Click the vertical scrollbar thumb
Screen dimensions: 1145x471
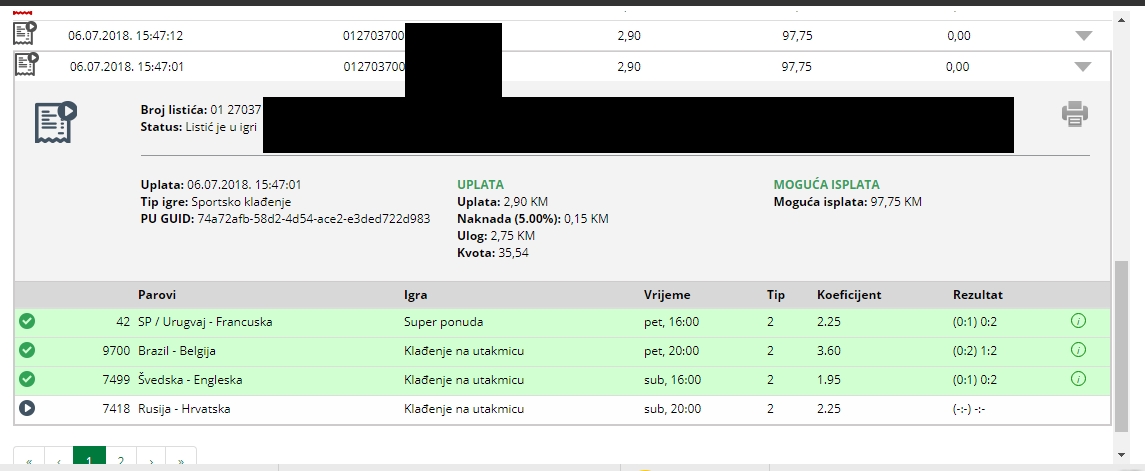point(1122,345)
